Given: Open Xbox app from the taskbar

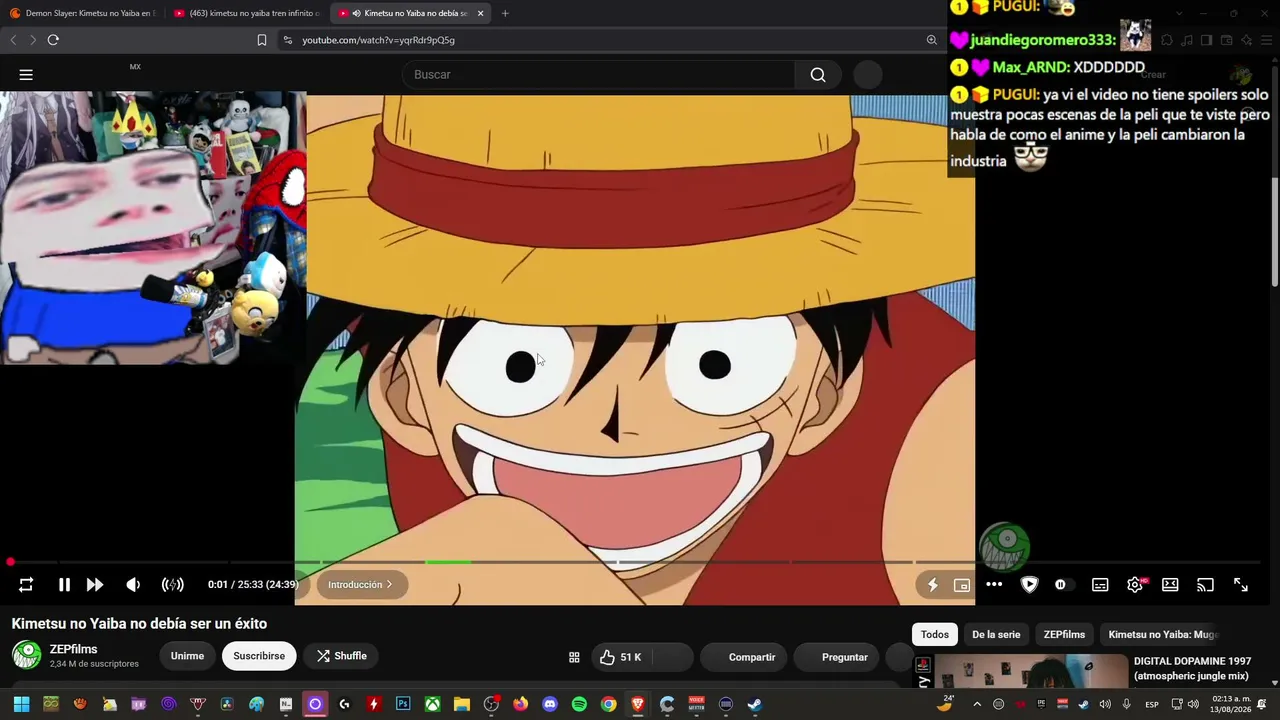Looking at the screenshot, I should (432, 704).
